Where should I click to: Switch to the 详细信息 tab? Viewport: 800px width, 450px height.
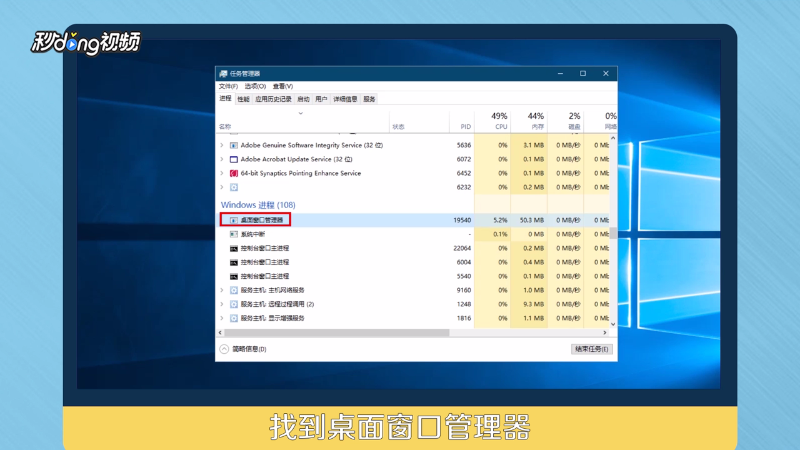345,99
